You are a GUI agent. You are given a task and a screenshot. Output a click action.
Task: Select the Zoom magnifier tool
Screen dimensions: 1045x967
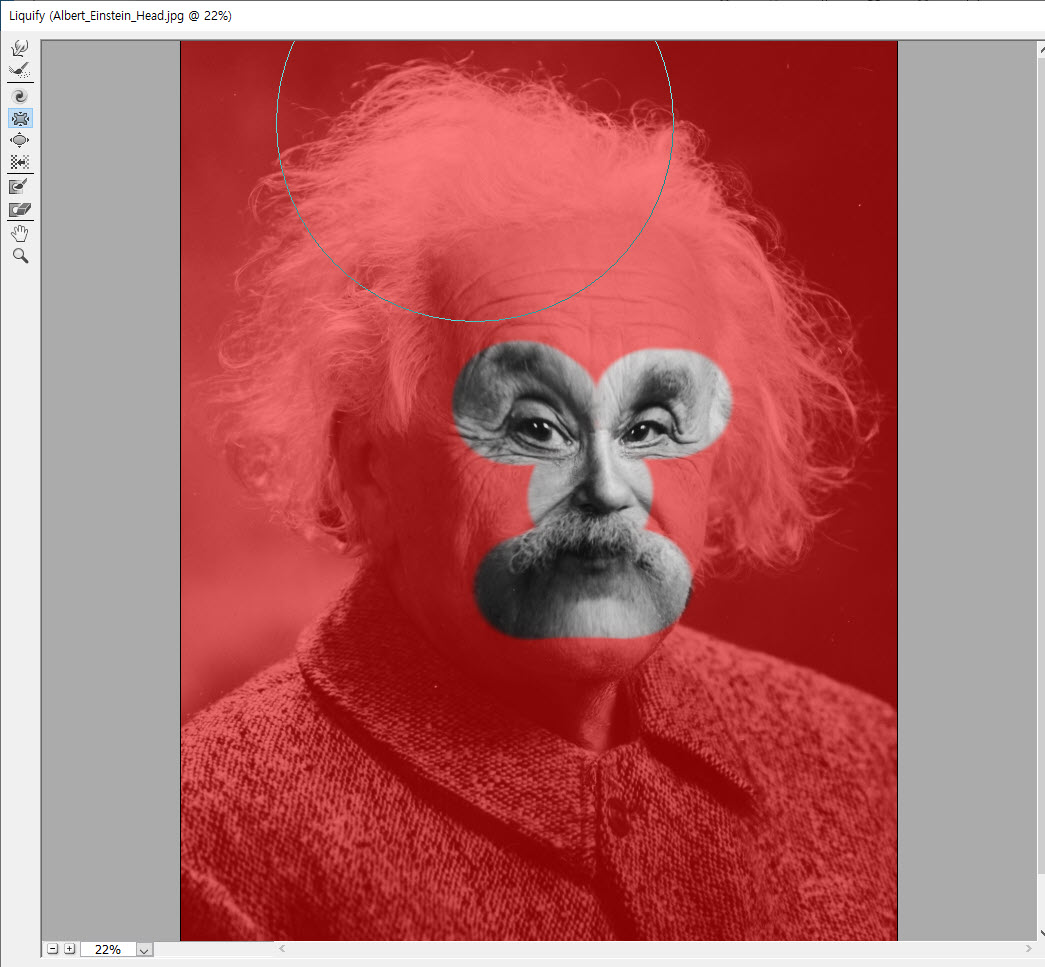point(20,256)
